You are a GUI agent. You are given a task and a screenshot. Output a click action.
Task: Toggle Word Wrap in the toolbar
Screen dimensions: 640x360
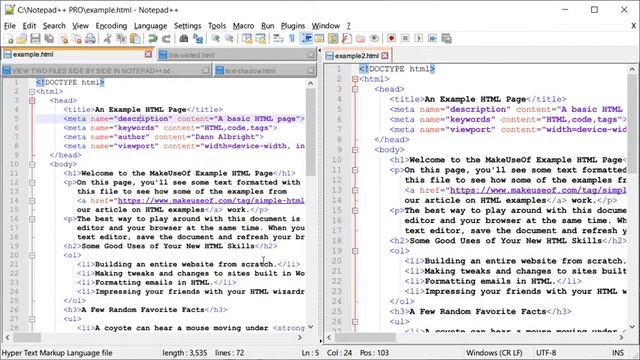[278, 39]
